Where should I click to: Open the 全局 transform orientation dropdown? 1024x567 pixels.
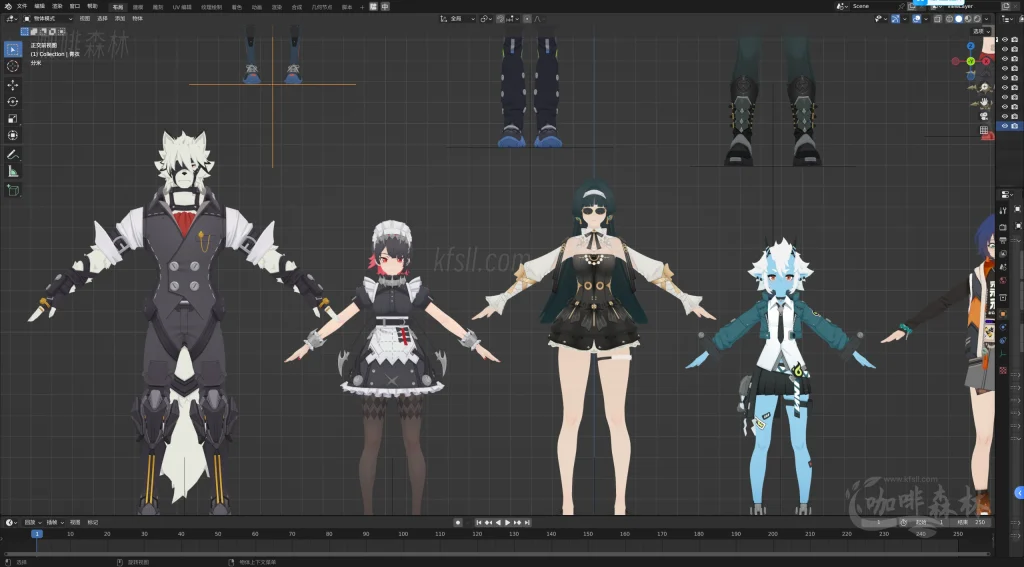click(x=458, y=19)
